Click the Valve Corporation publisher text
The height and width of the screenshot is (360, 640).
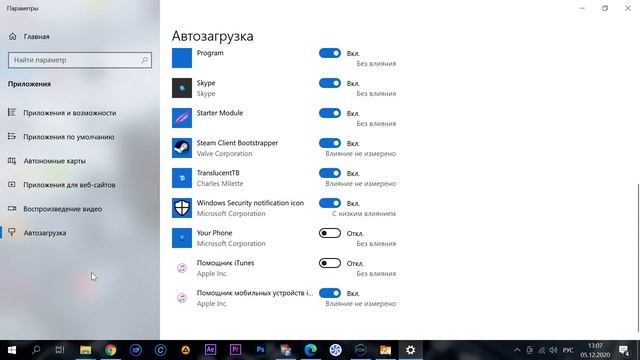pyautogui.click(x=224, y=154)
